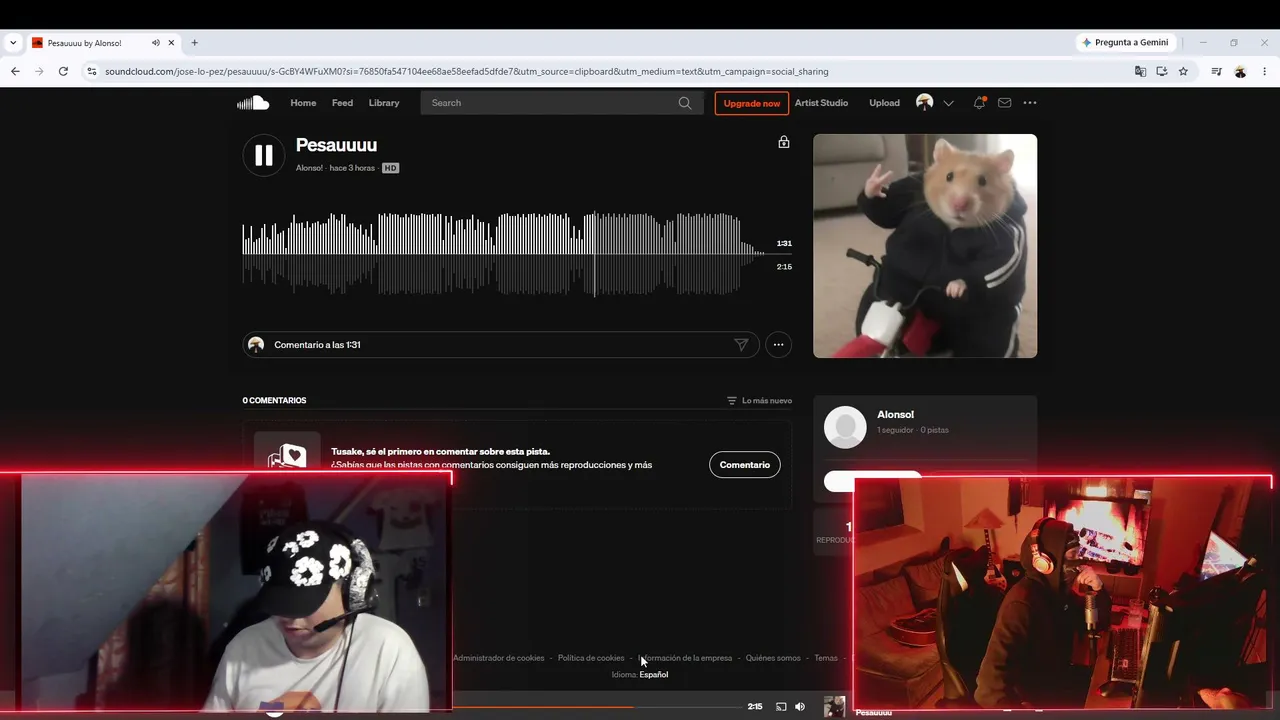Focus the SoundCloud search field

562,103
